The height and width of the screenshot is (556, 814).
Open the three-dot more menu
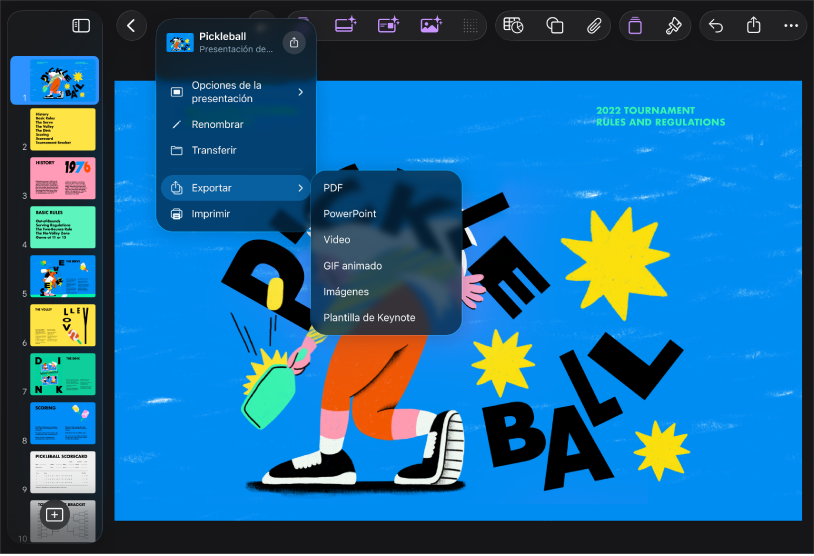(x=791, y=25)
